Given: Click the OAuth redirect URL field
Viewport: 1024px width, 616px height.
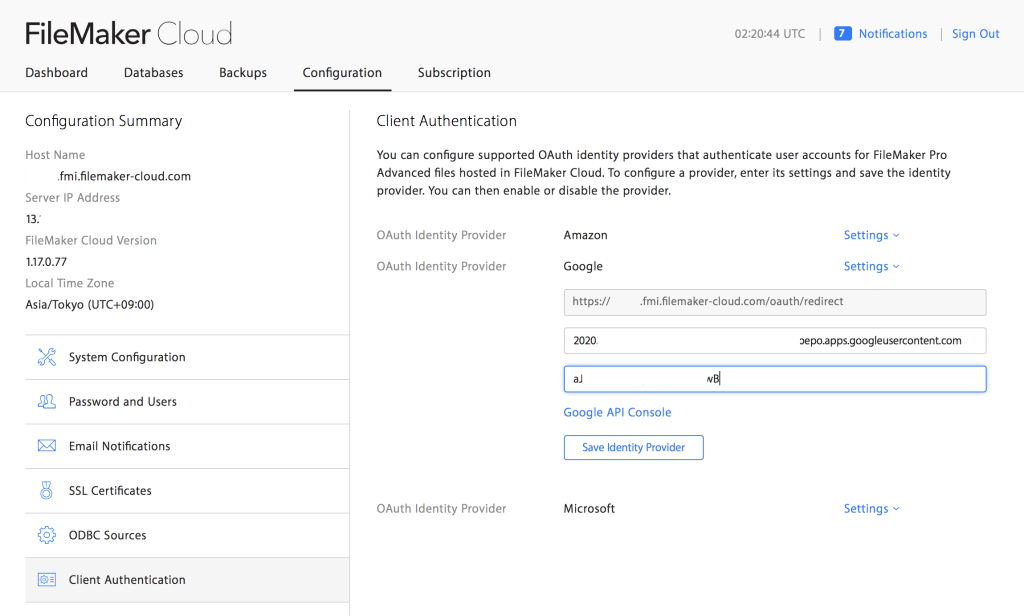Looking at the screenshot, I should pos(775,302).
